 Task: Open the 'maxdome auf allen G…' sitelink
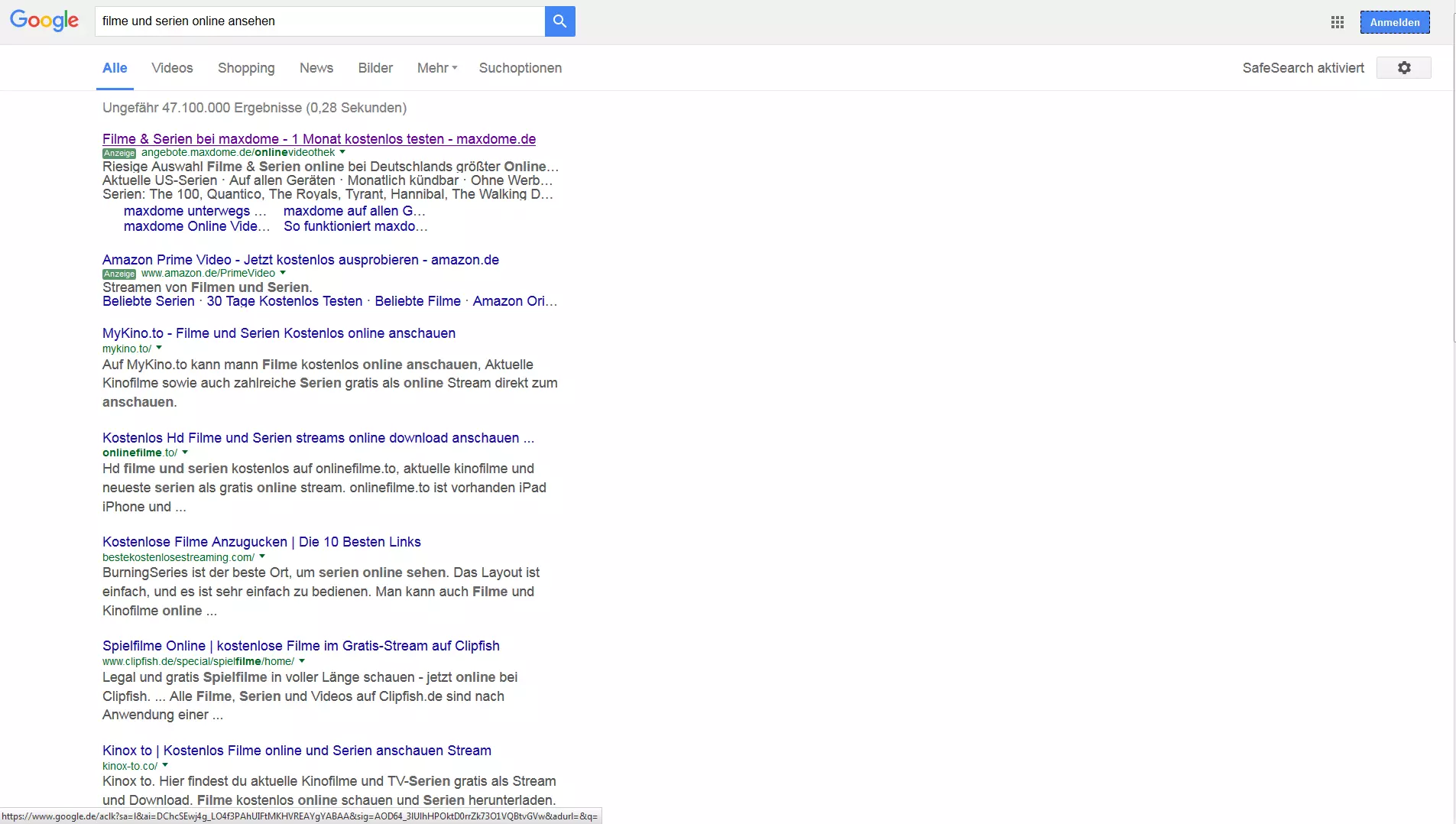tap(355, 211)
